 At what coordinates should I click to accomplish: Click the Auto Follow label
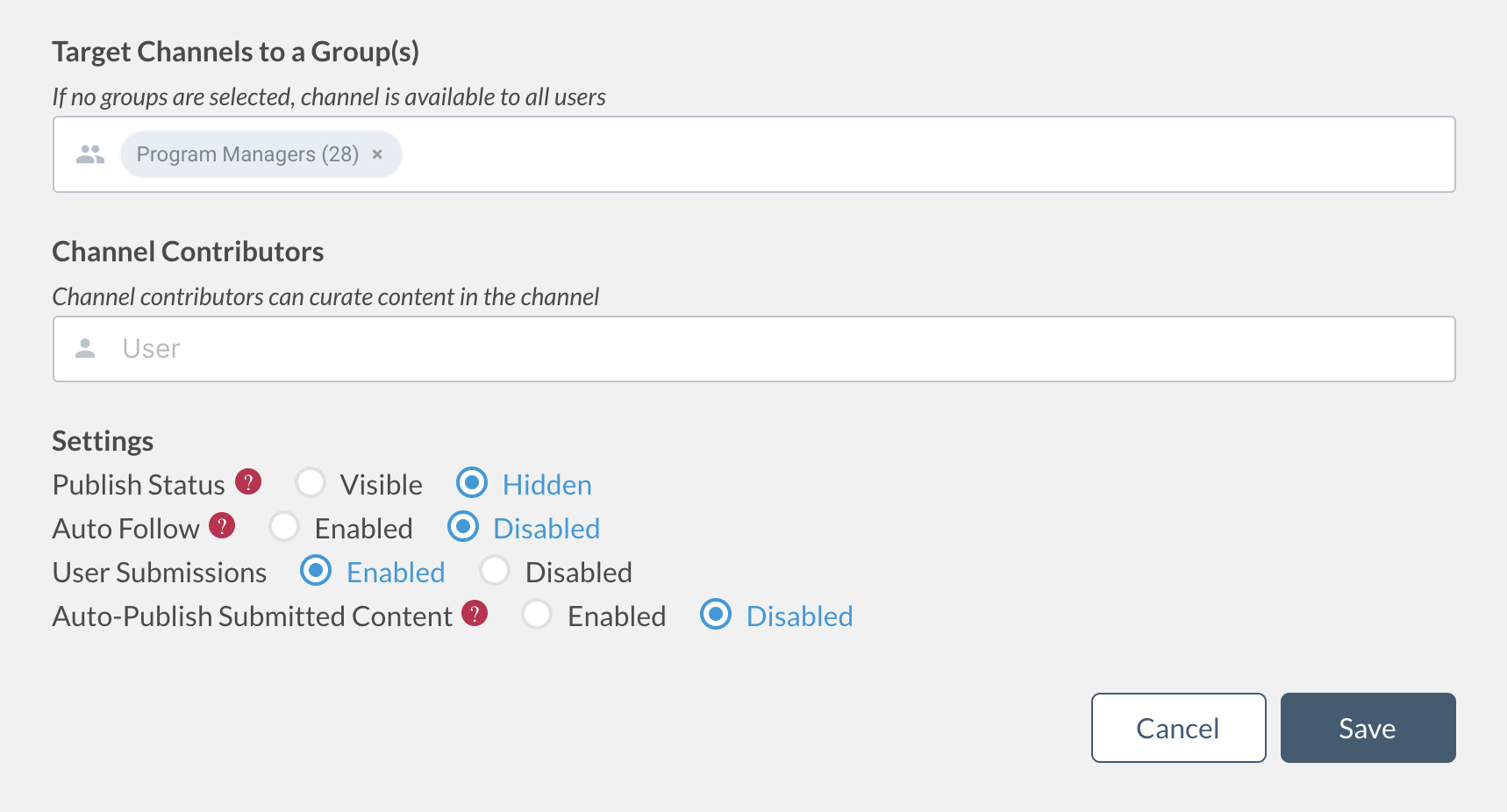(125, 529)
